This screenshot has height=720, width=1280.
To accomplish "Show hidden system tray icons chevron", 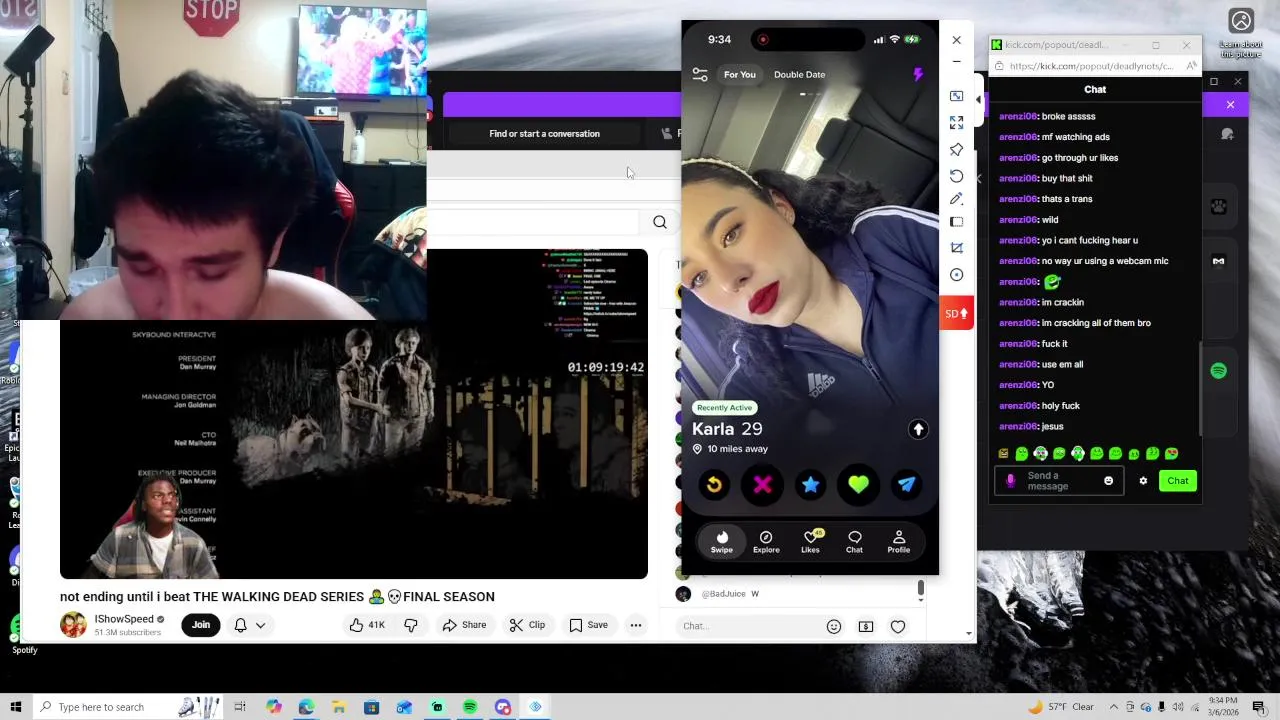I will pyautogui.click(x=1114, y=707).
